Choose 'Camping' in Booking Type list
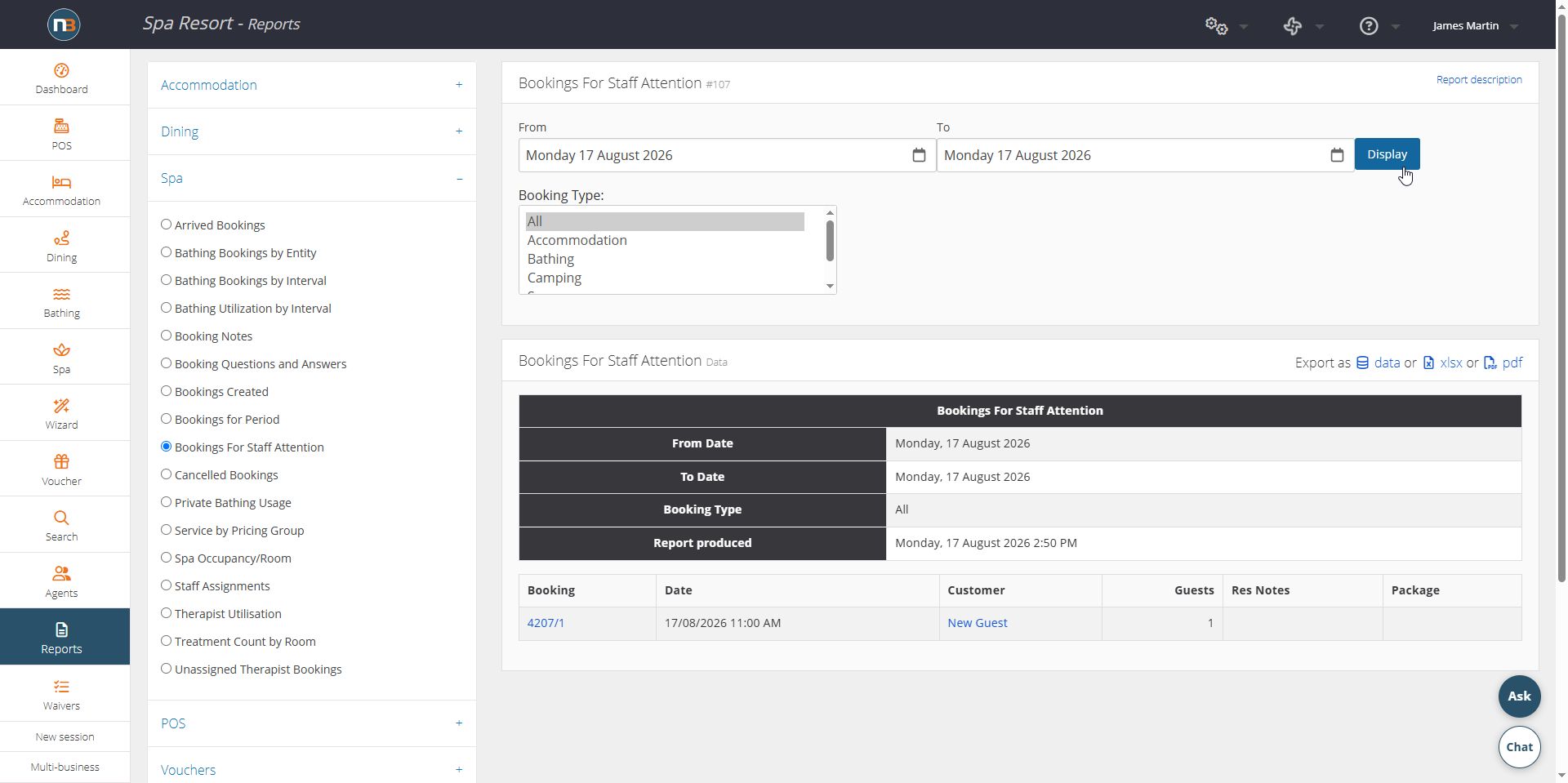The width and height of the screenshot is (1568, 783). pos(665,278)
